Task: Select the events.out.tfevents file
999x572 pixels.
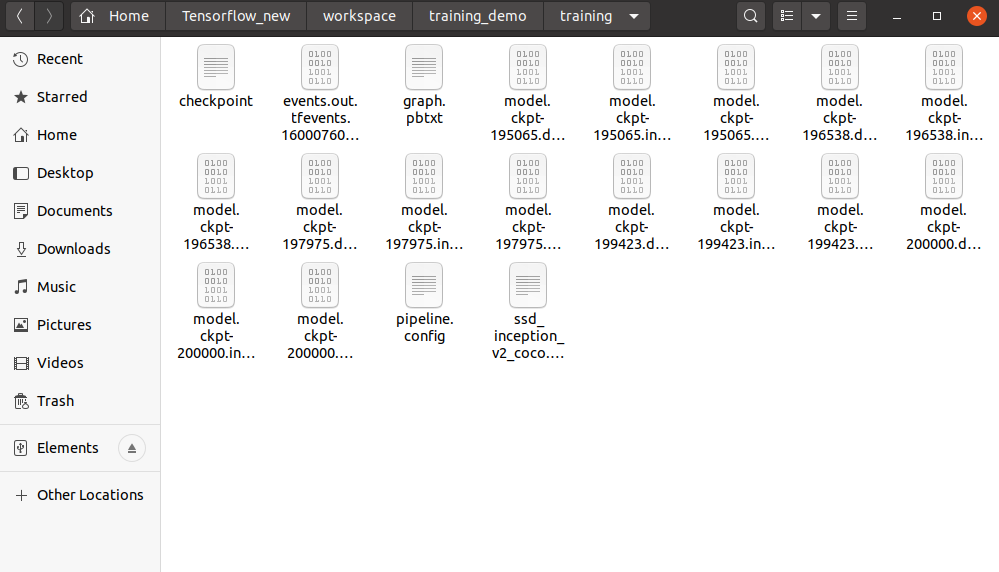Action: tap(320, 68)
